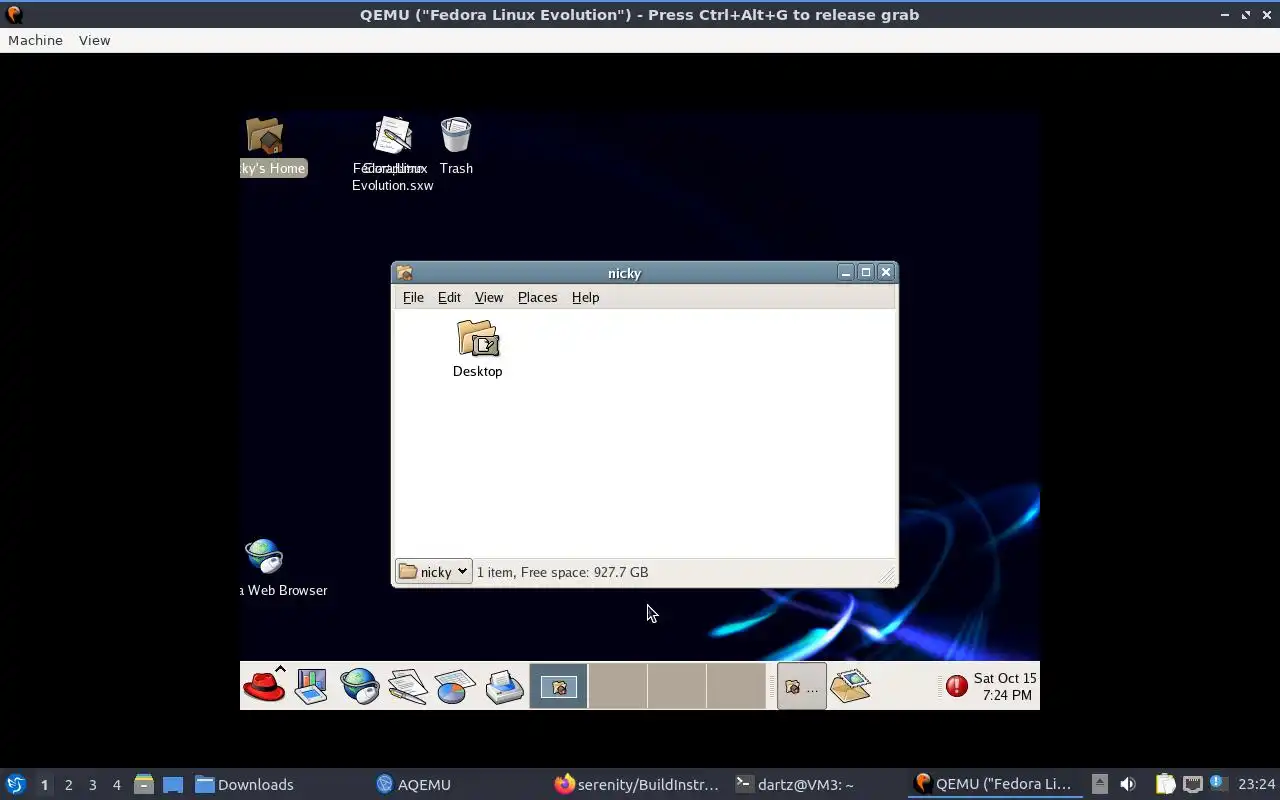Click the host update notification tray icon

(1217, 783)
